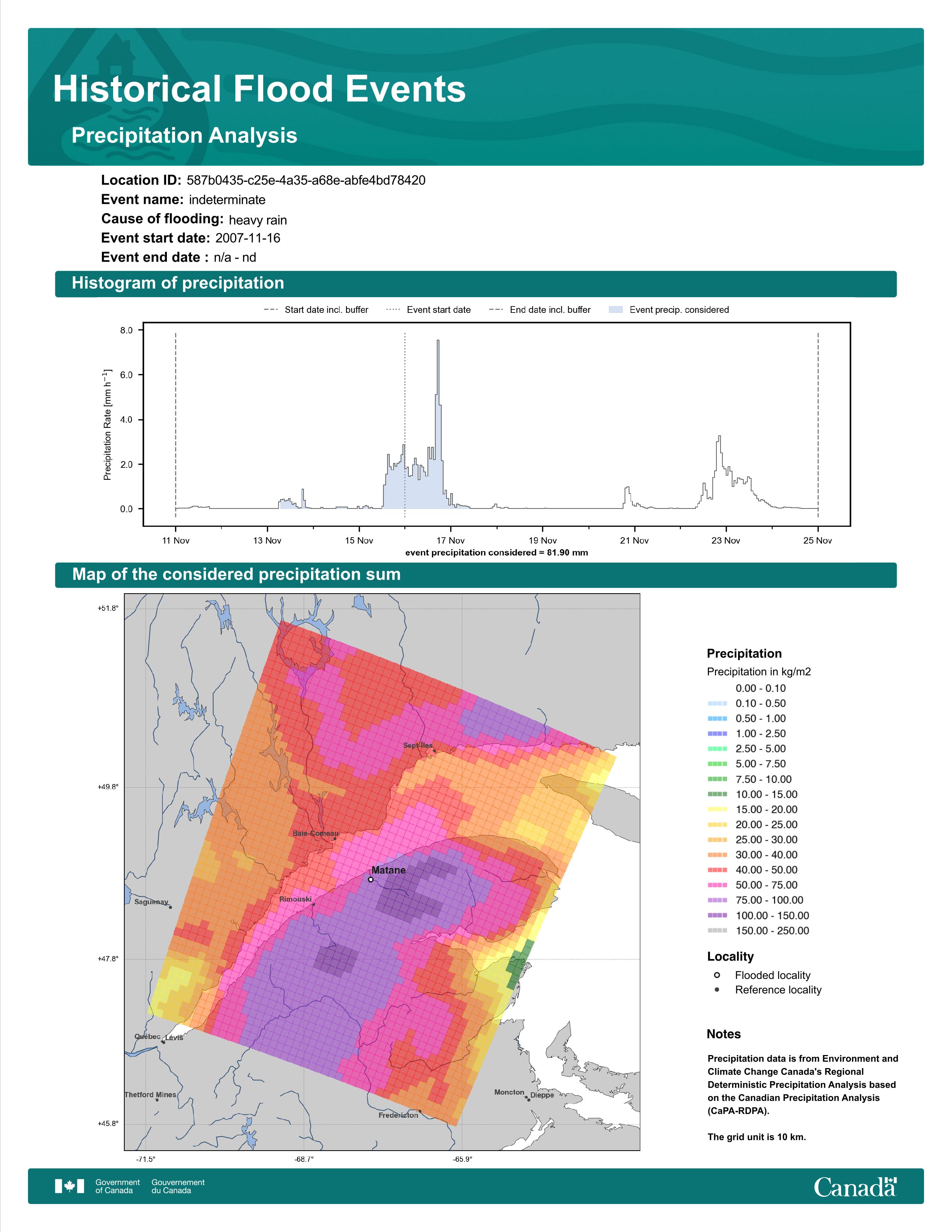The width and height of the screenshot is (952, 1232).
Task: Click the cause of flooding 'heavy rain'
Action: [x=258, y=220]
